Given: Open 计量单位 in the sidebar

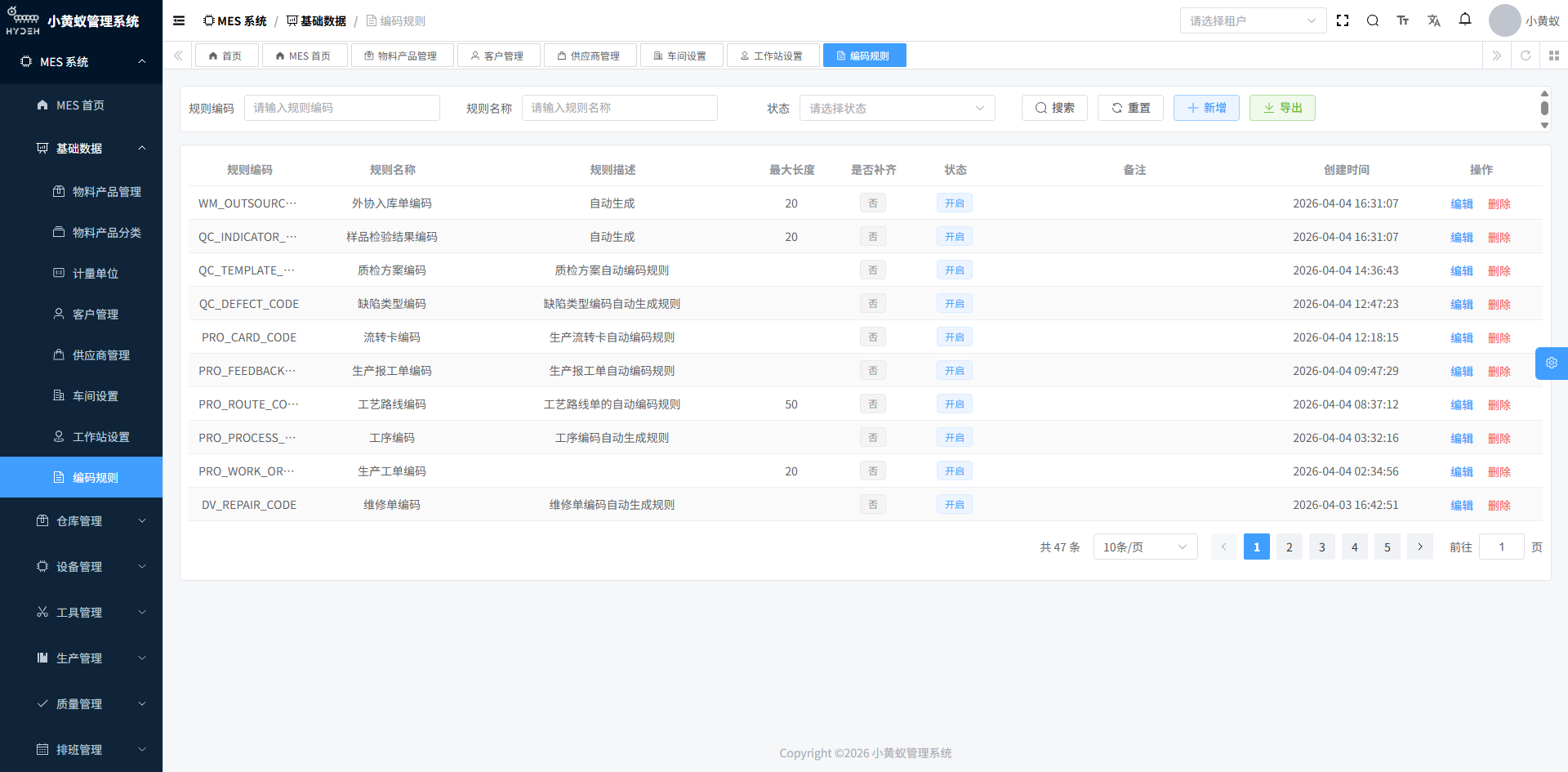Looking at the screenshot, I should 81,273.
